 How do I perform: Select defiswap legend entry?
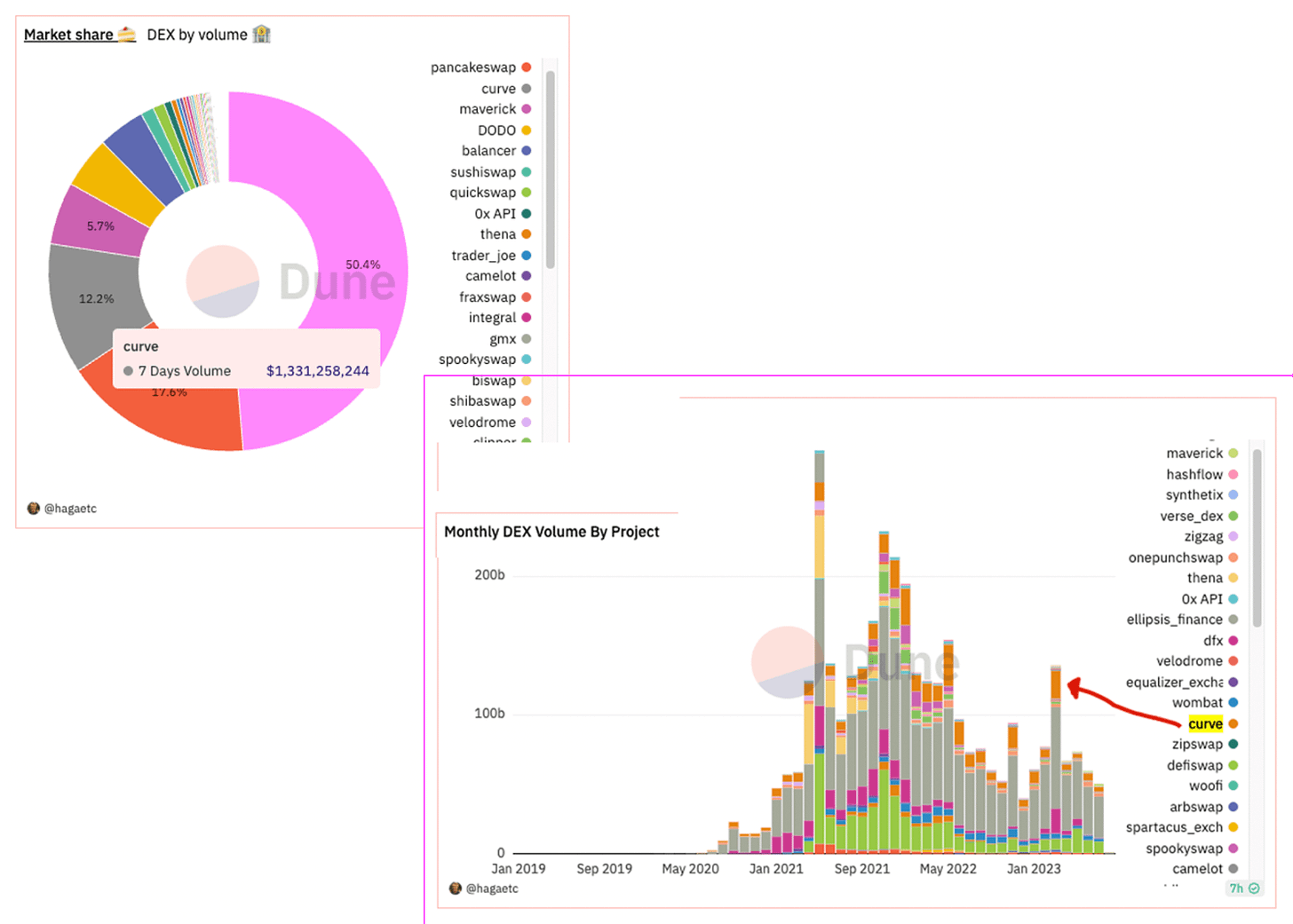coord(1202,765)
